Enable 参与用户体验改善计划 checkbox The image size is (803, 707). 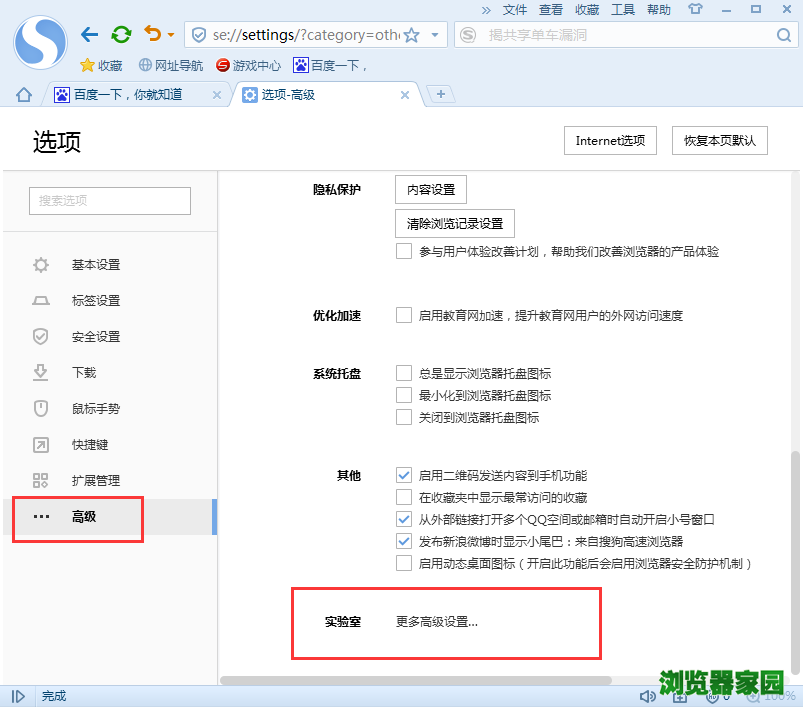(x=404, y=251)
